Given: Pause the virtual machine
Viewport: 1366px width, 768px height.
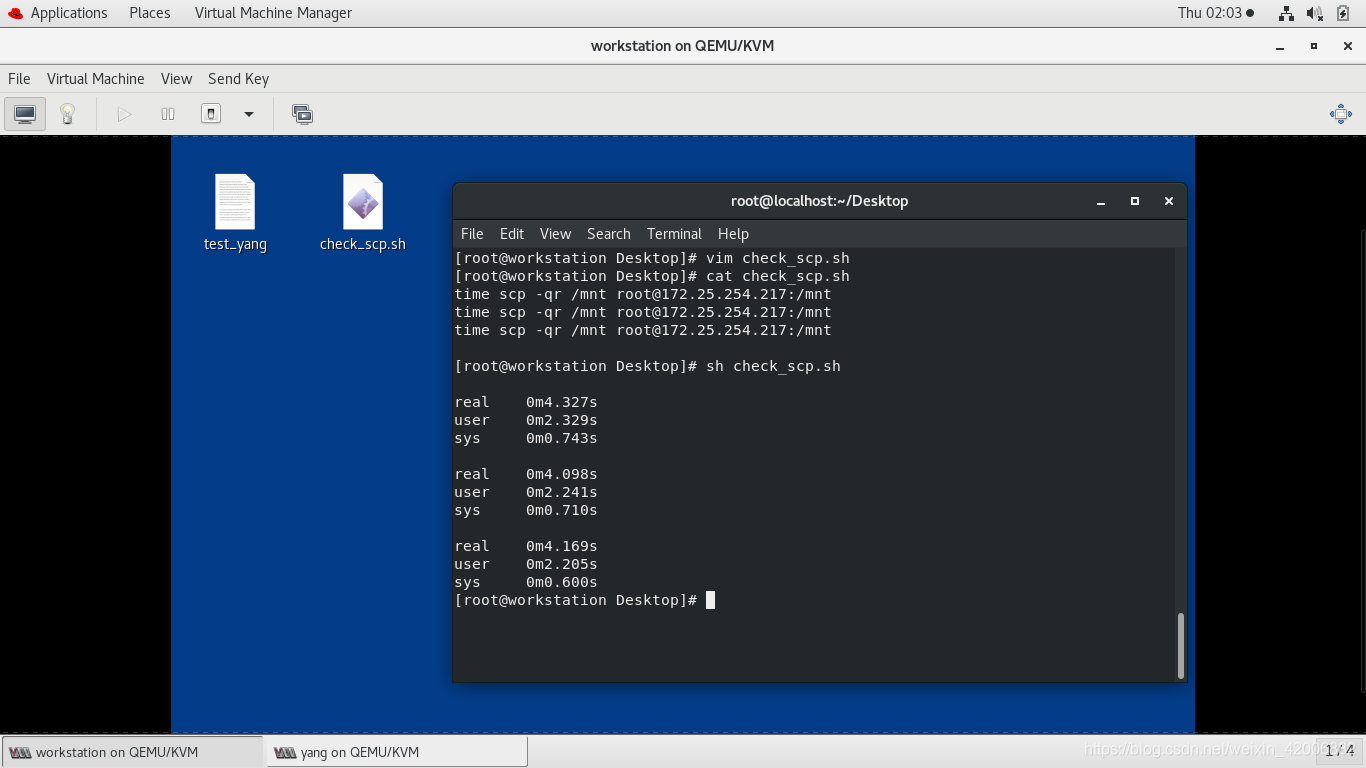Looking at the screenshot, I should tap(168, 114).
